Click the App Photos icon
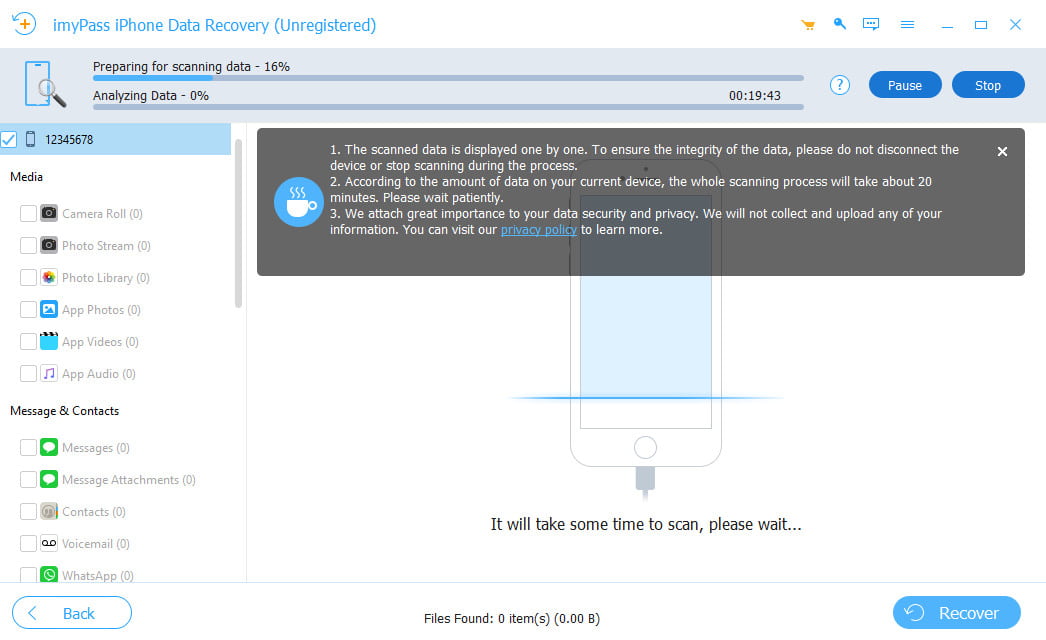 (x=49, y=309)
